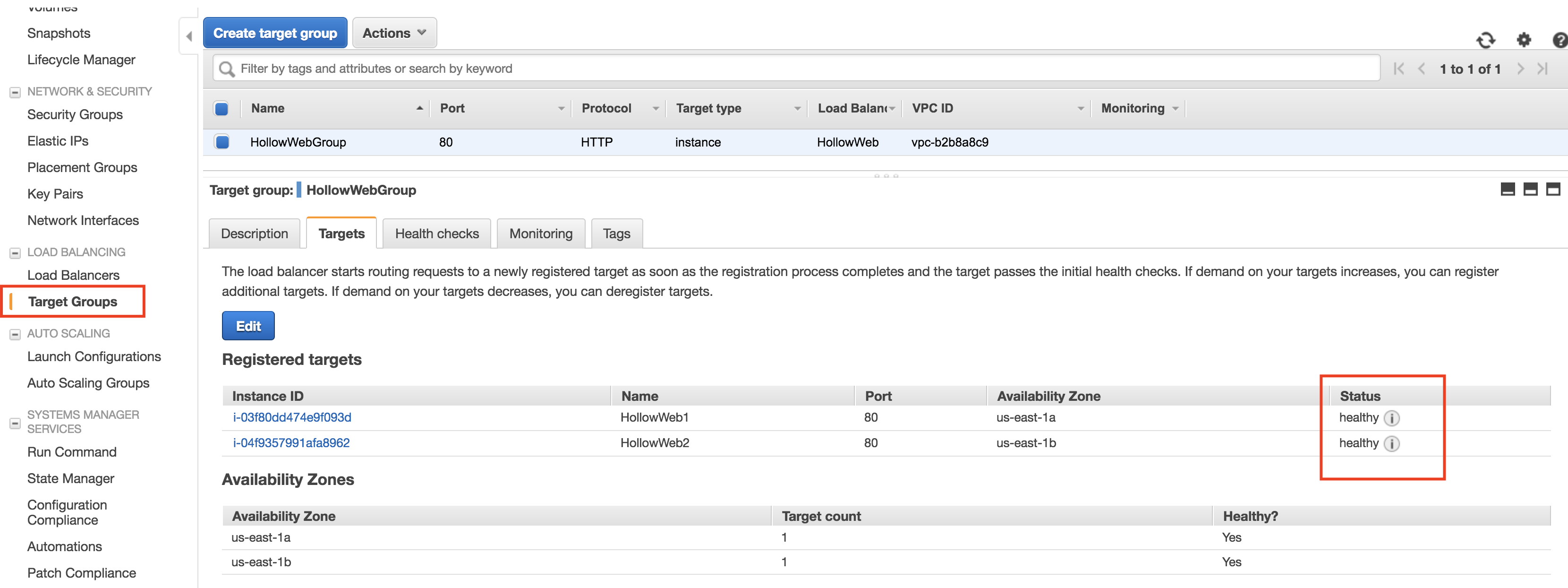The width and height of the screenshot is (1568, 588).
Task: Maximize the details pane with the last layout icon
Action: tap(1553, 190)
